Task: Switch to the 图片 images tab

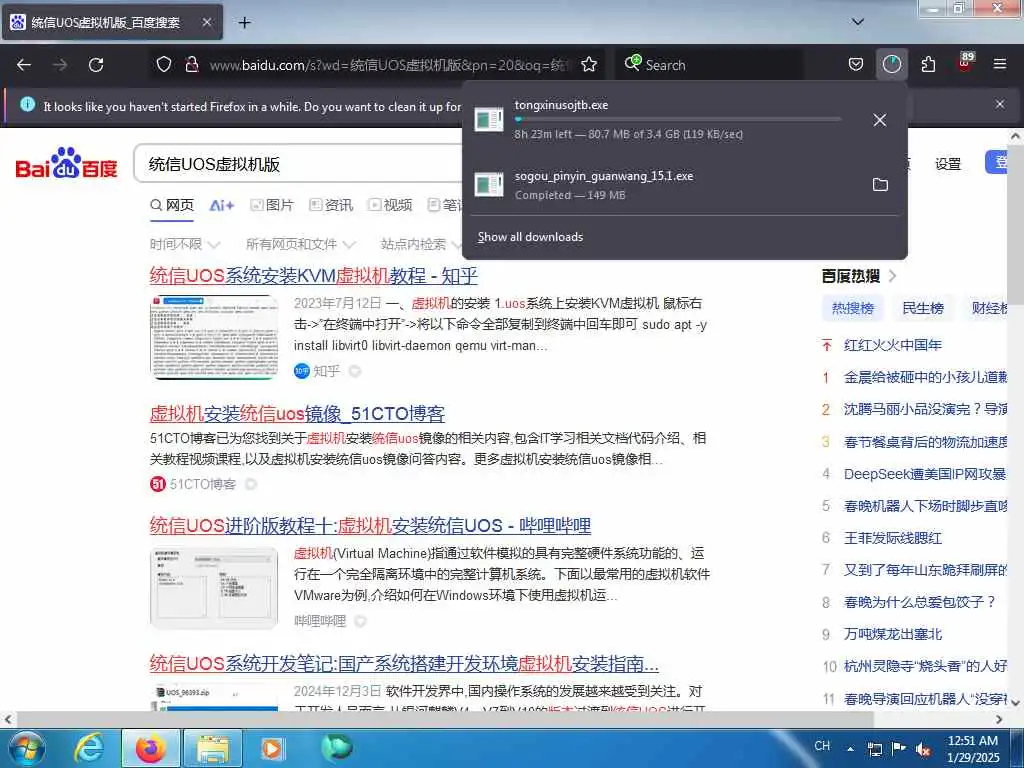Action: 272,206
